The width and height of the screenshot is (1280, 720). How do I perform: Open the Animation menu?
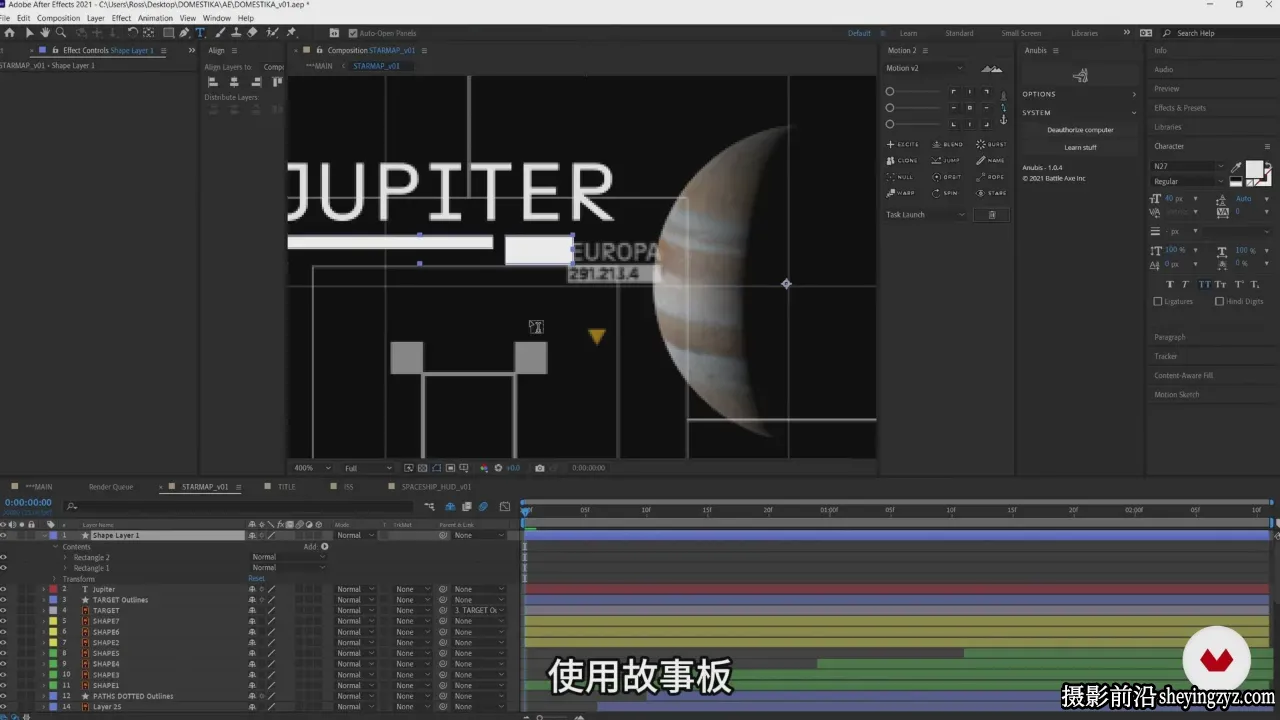[155, 18]
